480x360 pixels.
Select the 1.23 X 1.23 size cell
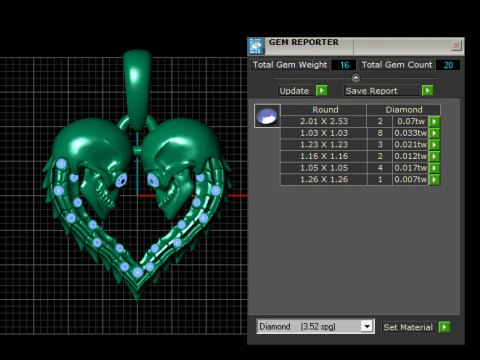324,145
